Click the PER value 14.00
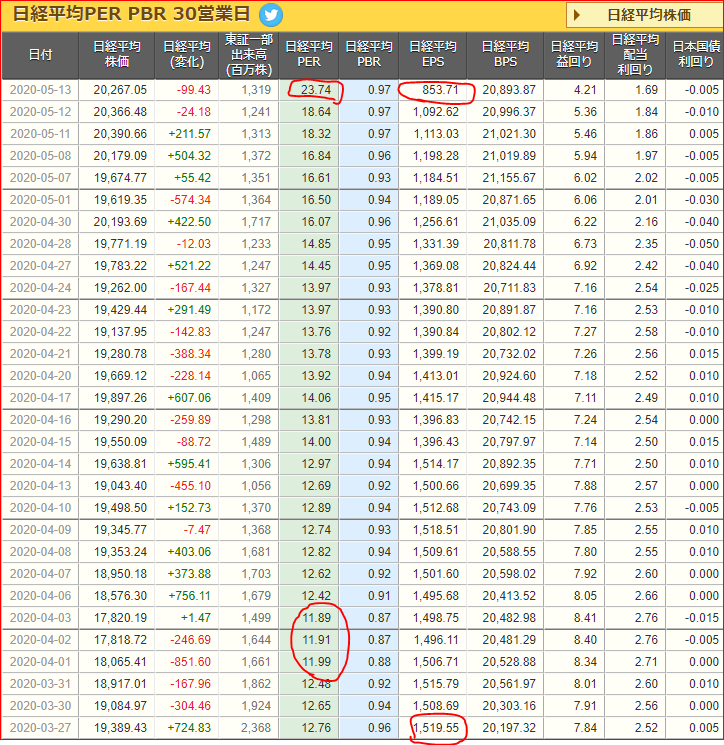This screenshot has height=745, width=724. pos(315,442)
